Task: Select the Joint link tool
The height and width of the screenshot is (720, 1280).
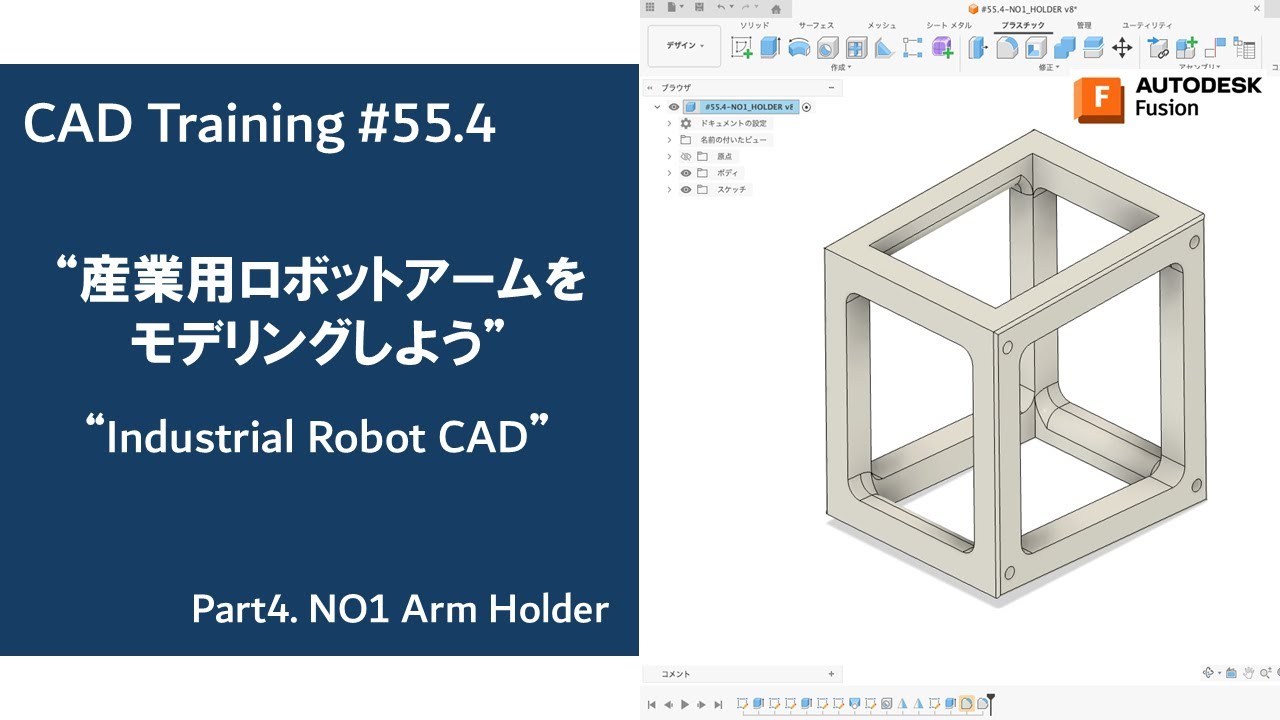Action: 1158,47
